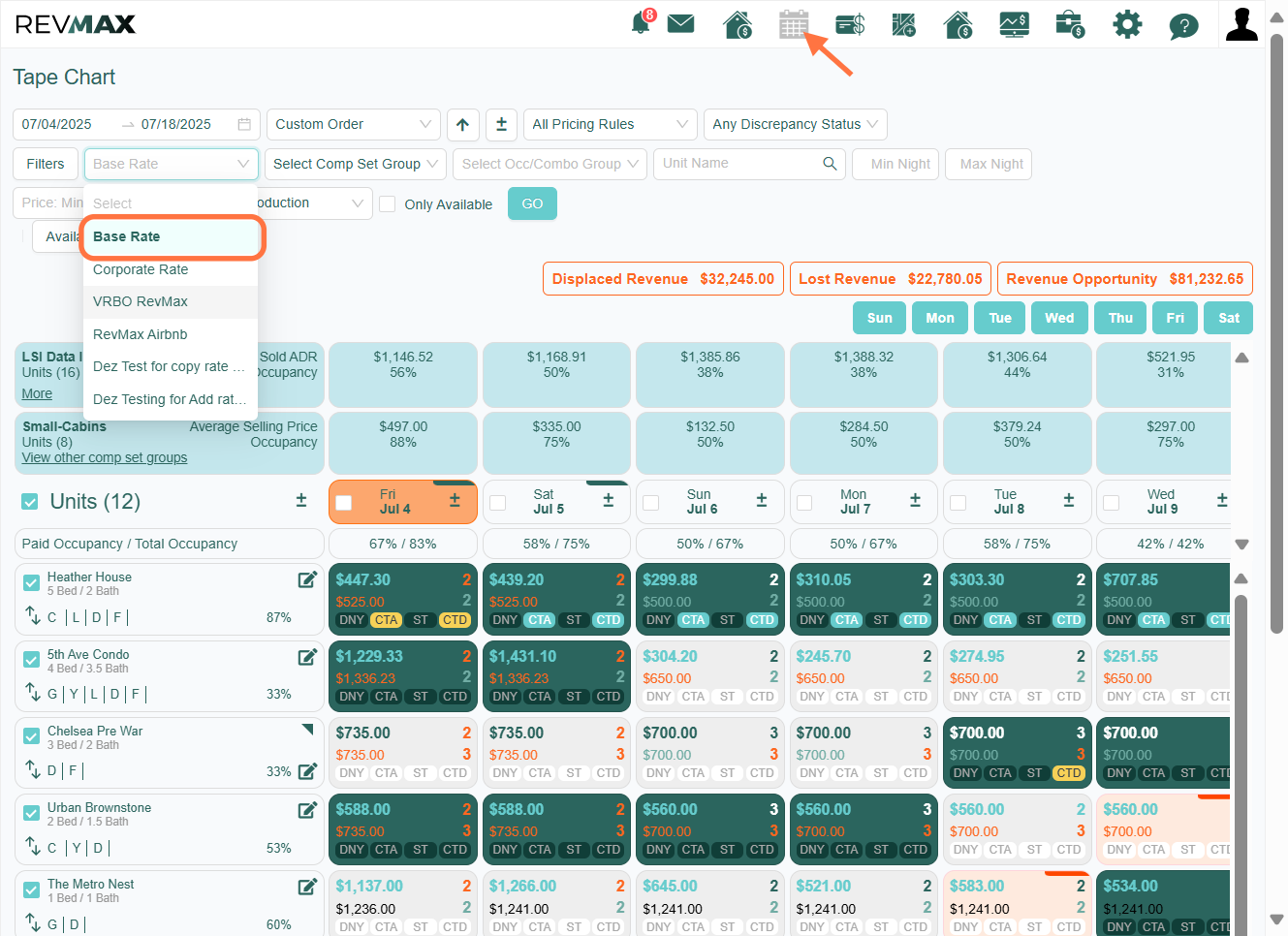Click the Wed weekday button
Image resolution: width=1288 pixels, height=936 pixels.
(x=1059, y=318)
